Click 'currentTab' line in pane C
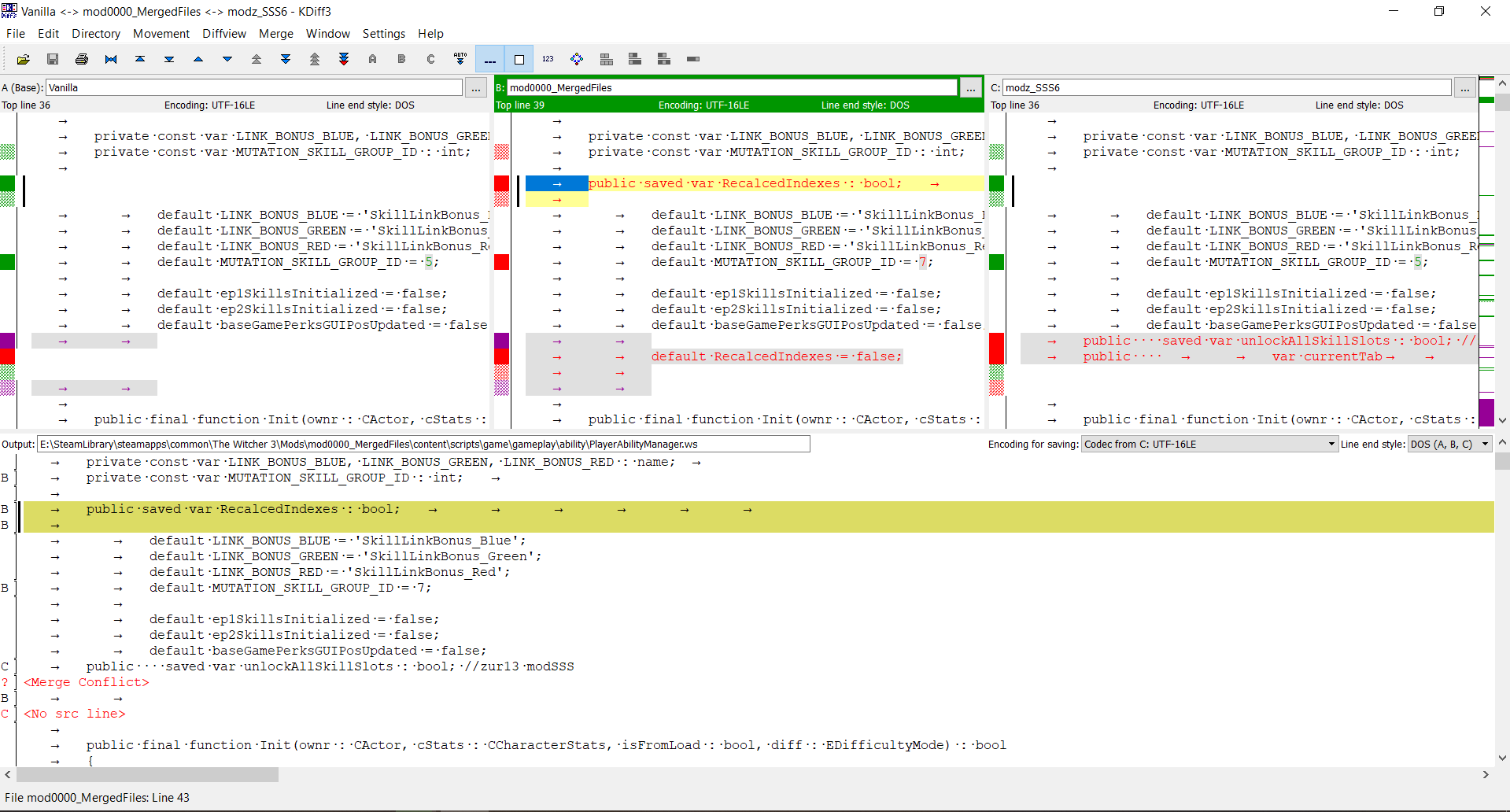The image size is (1510, 812). coord(1248,356)
